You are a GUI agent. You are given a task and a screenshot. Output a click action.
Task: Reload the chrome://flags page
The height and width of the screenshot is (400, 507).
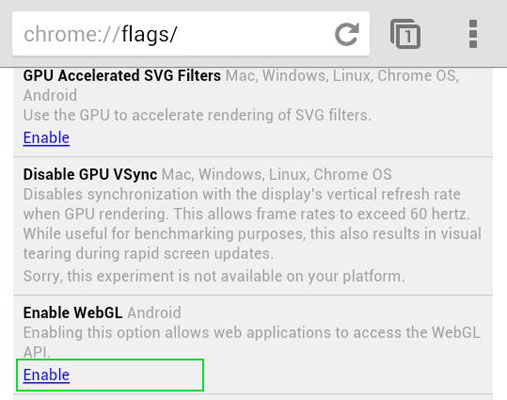(347, 34)
